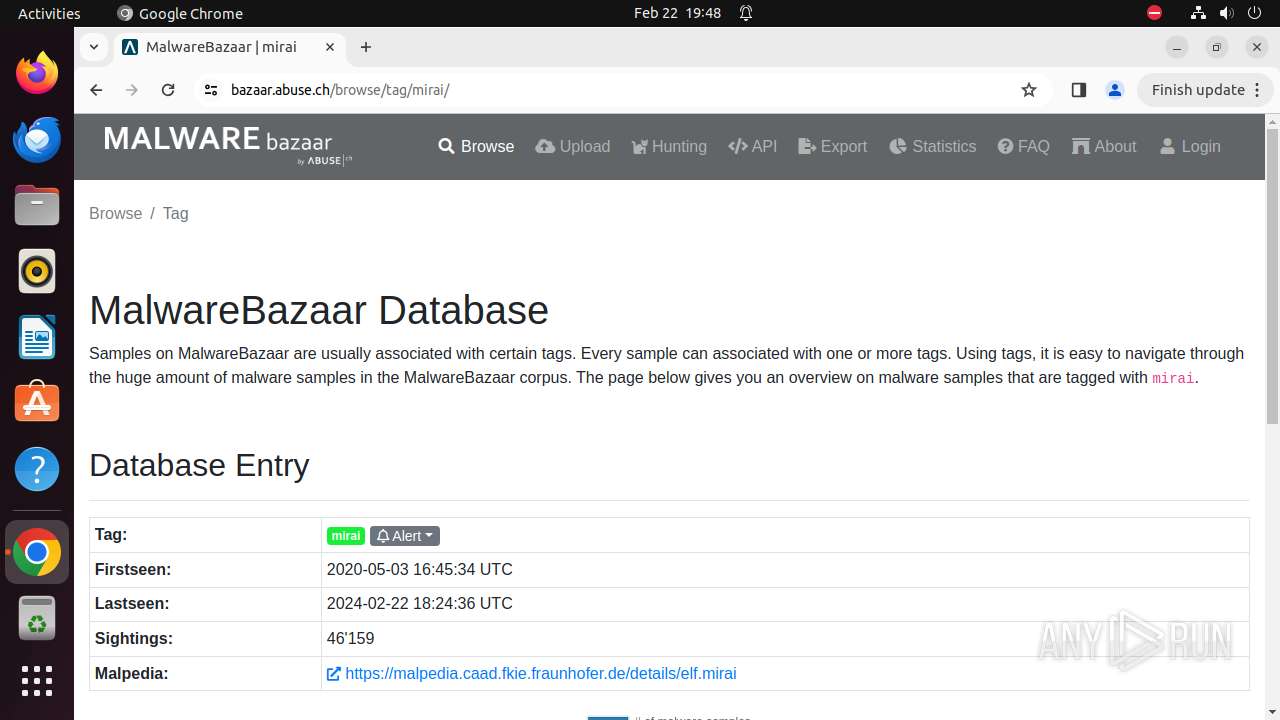Viewport: 1280px width, 720px height.
Task: Open Rhythmbox music player in dock
Action: 37,271
